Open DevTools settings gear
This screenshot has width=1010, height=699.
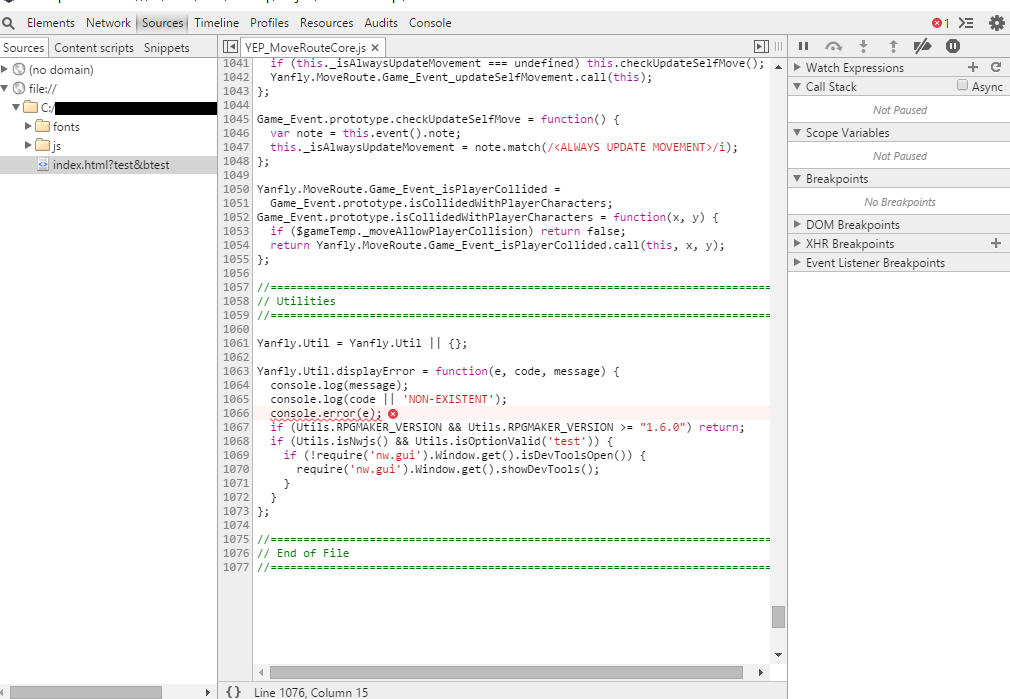tap(996, 23)
